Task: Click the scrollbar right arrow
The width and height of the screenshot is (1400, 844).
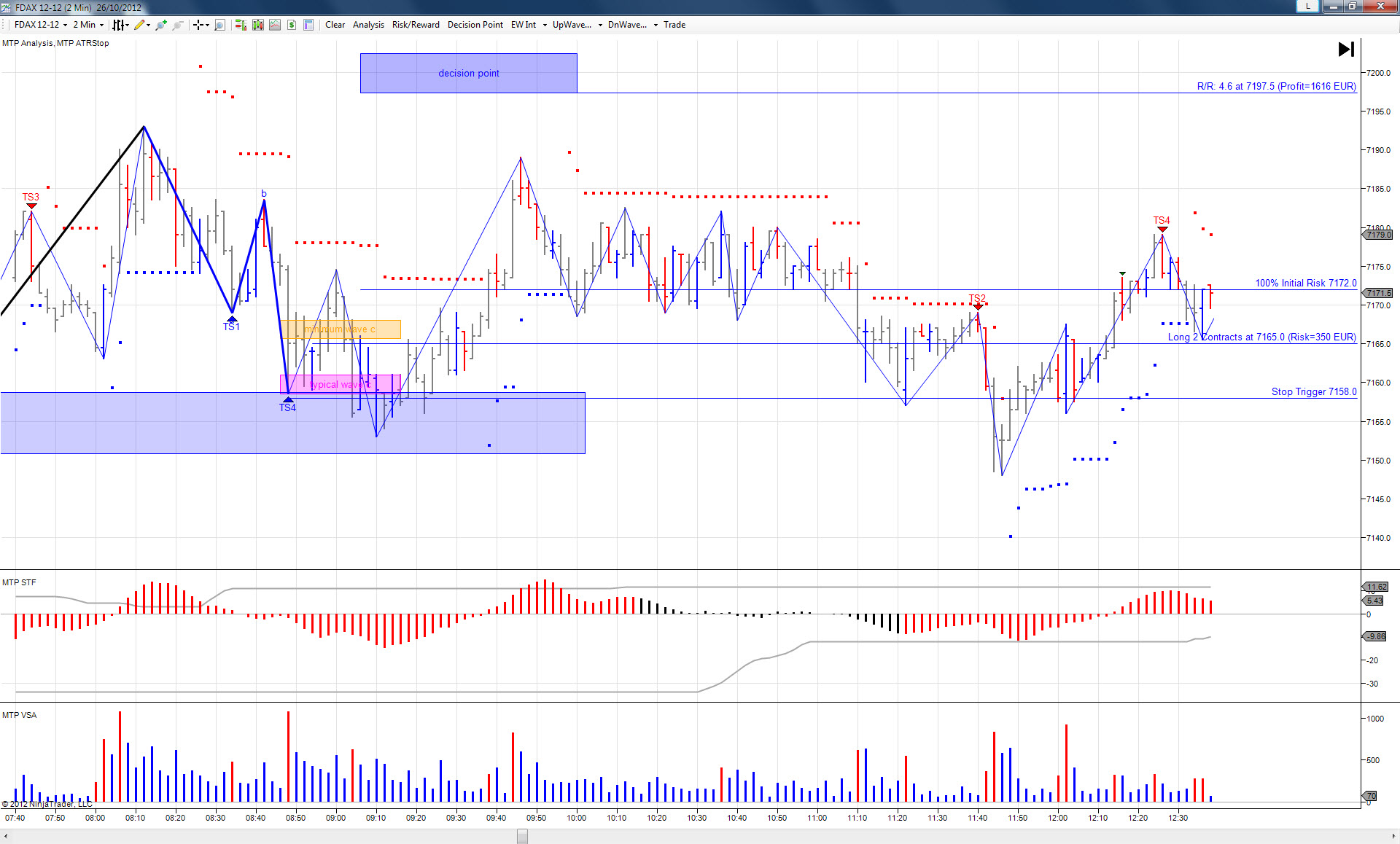Action: tap(1393, 836)
